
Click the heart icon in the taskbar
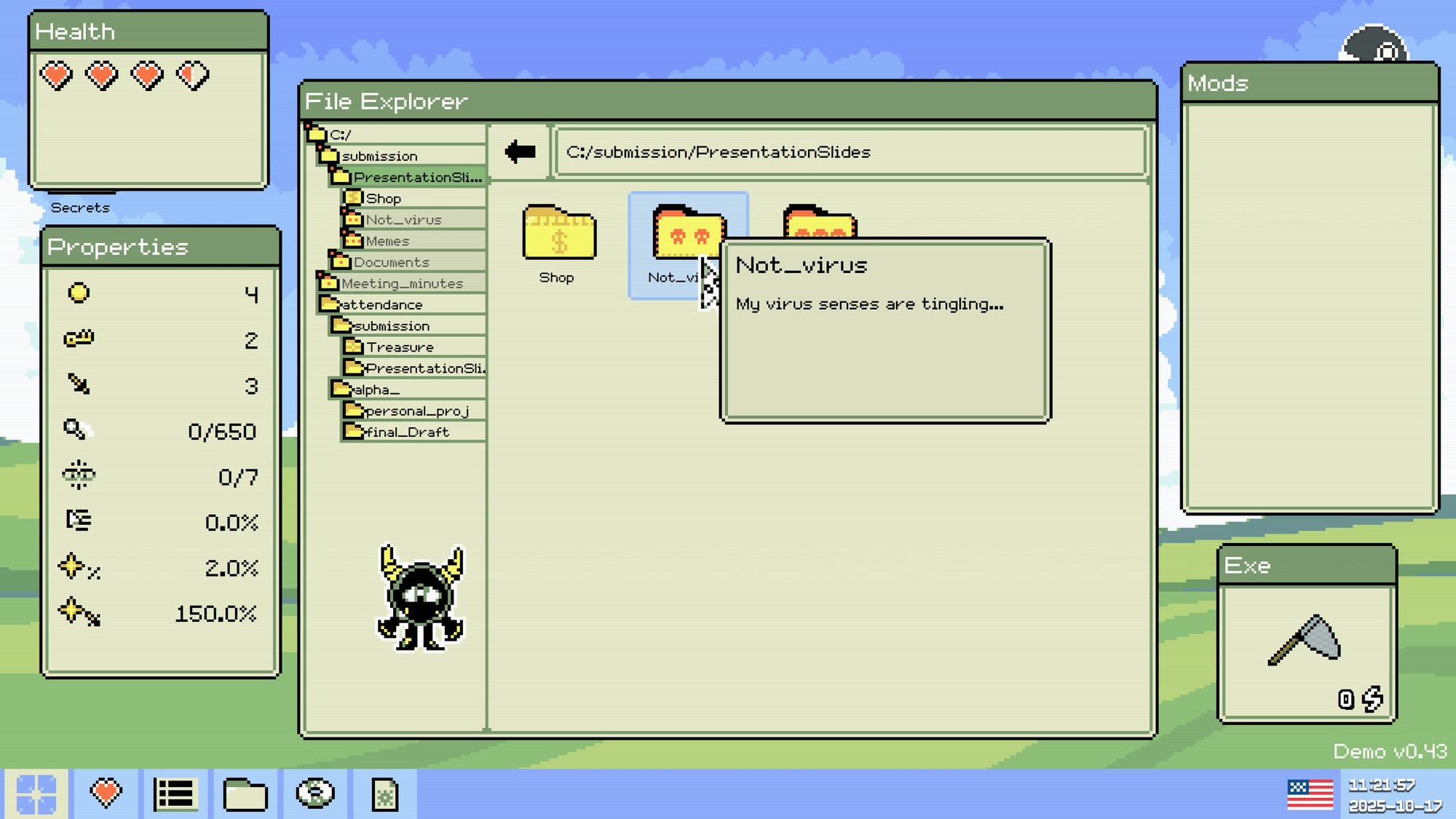click(106, 793)
